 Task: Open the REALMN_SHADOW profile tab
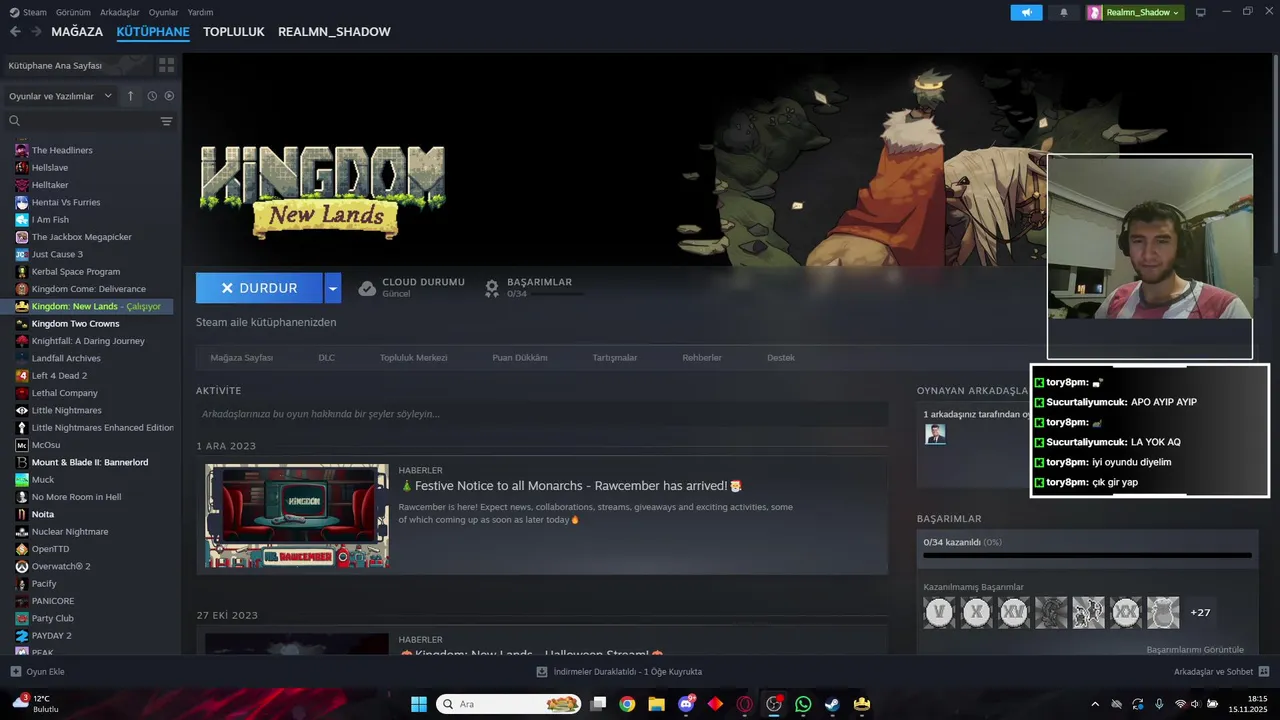(334, 32)
